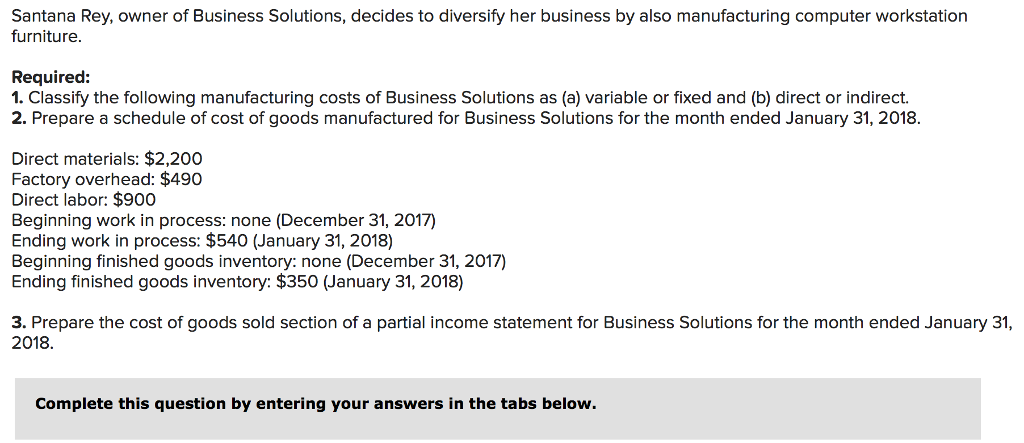1024x443 pixels.
Task: Click the "Ending finished goods inventory: $350" line
Action: coord(238,282)
